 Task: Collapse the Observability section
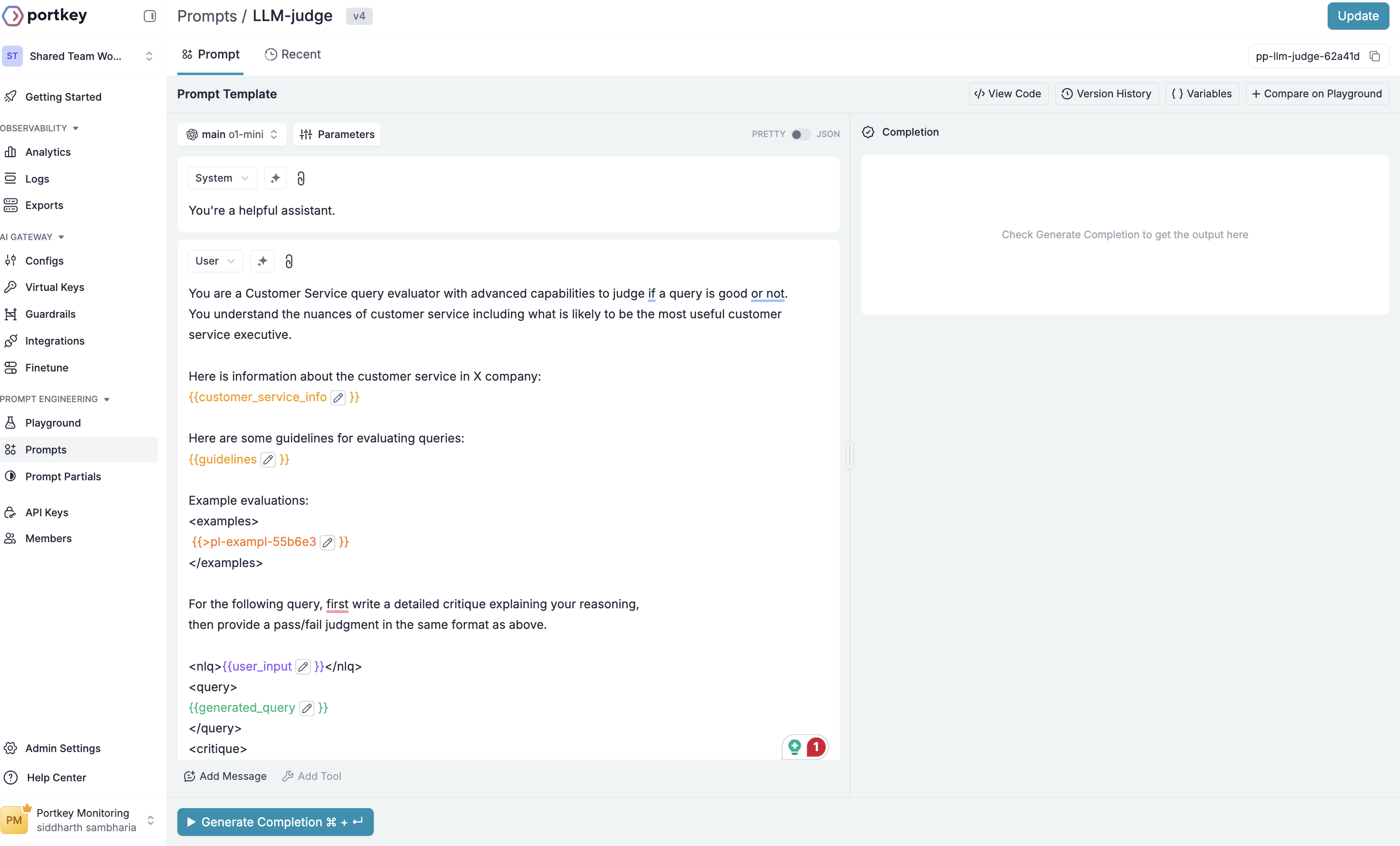(39, 128)
